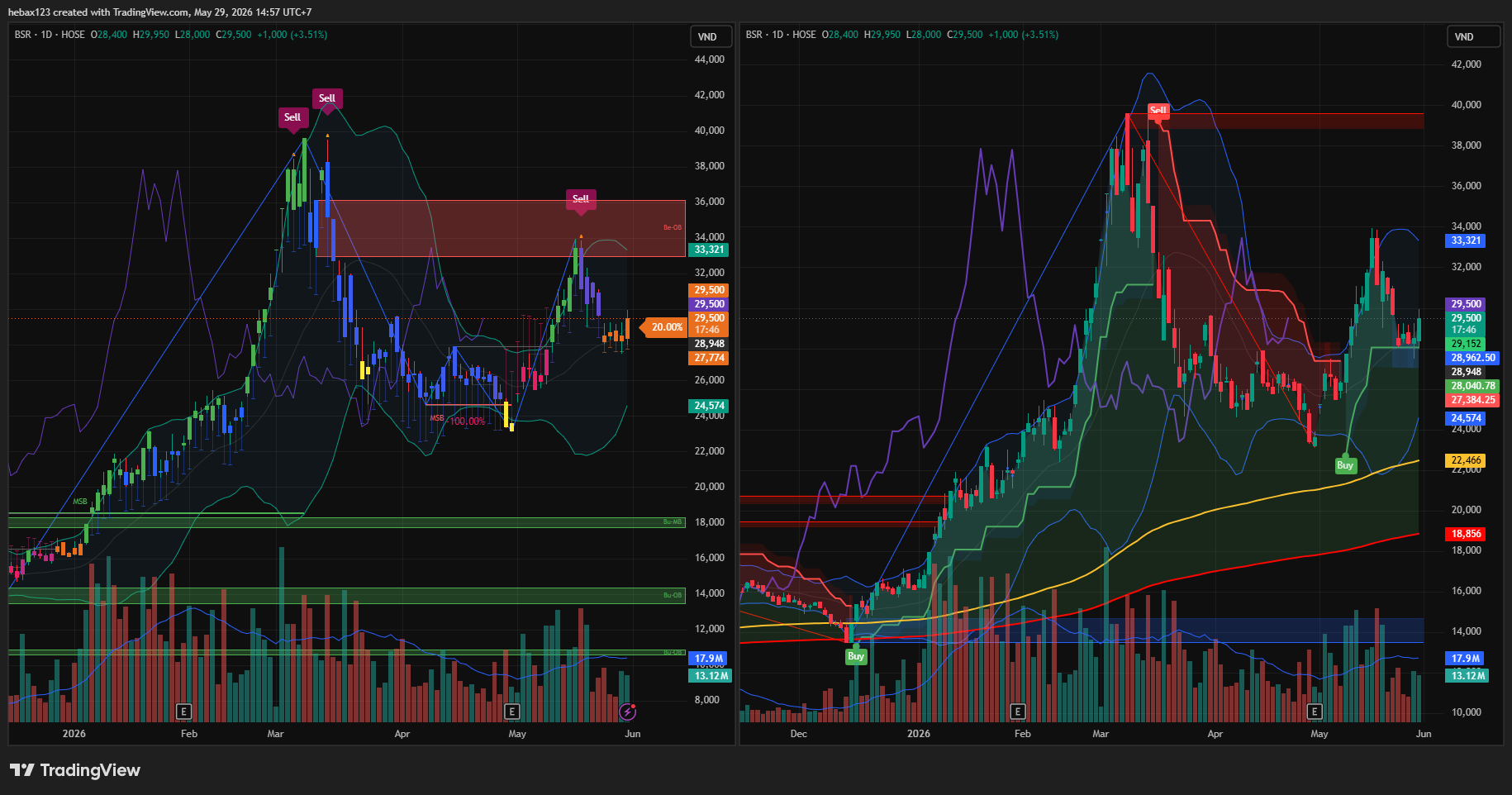The image size is (1512, 795).
Task: Click the 17:46 countdown price tag on the left chart
Action: click(709, 324)
